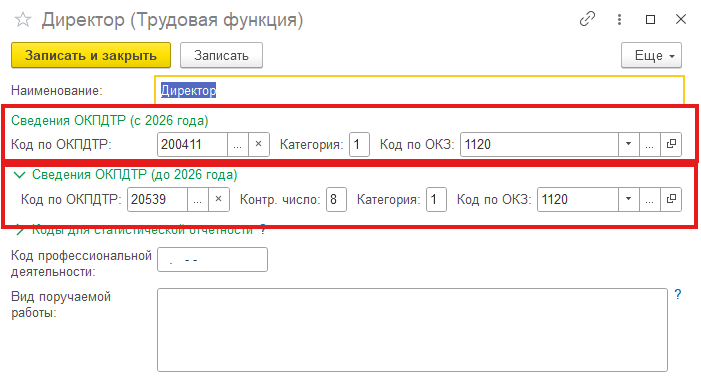
Task: Clear ОКПДТР code 200411 with X button
Action: pos(258,144)
